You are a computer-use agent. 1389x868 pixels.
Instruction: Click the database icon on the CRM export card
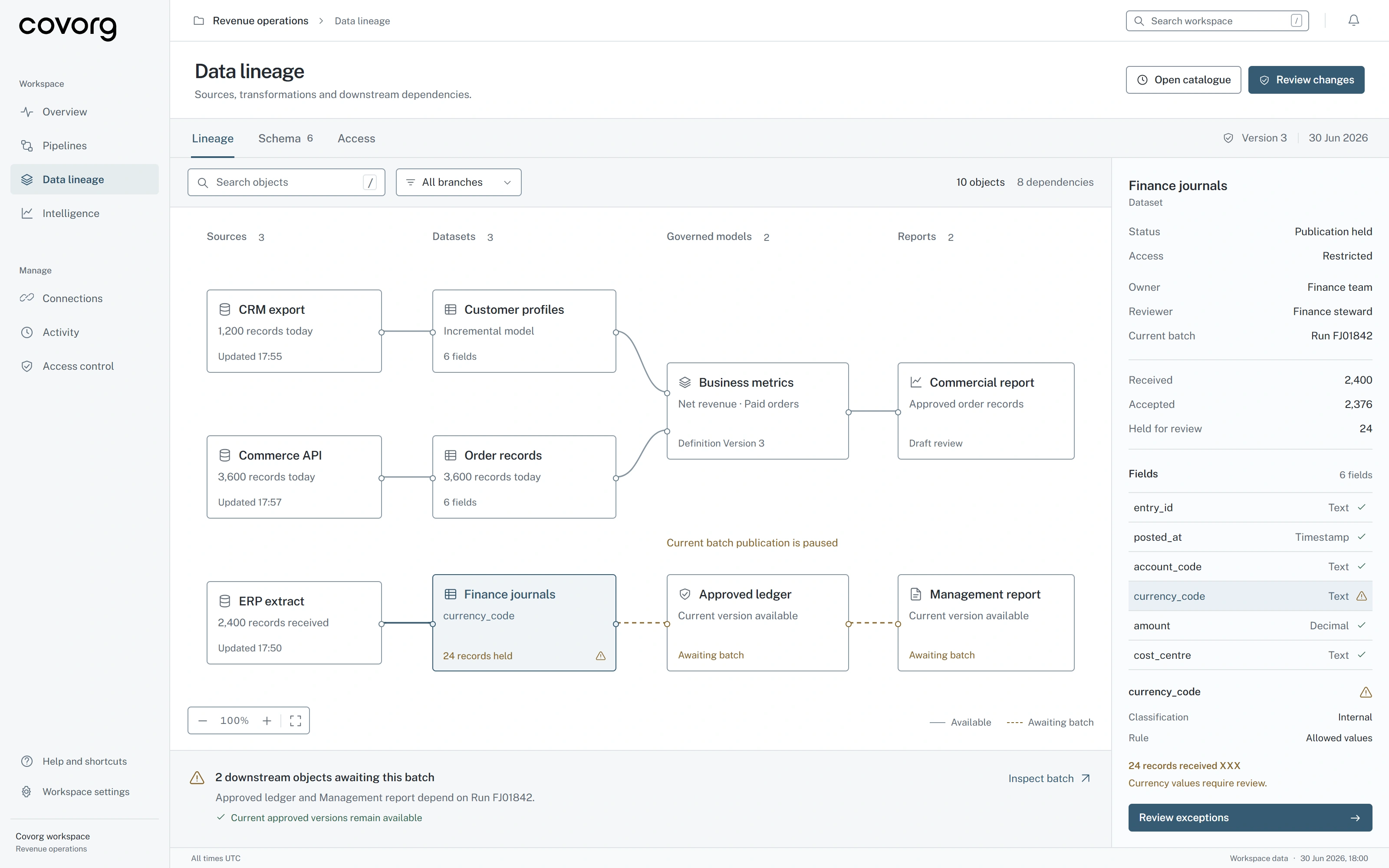tap(224, 309)
